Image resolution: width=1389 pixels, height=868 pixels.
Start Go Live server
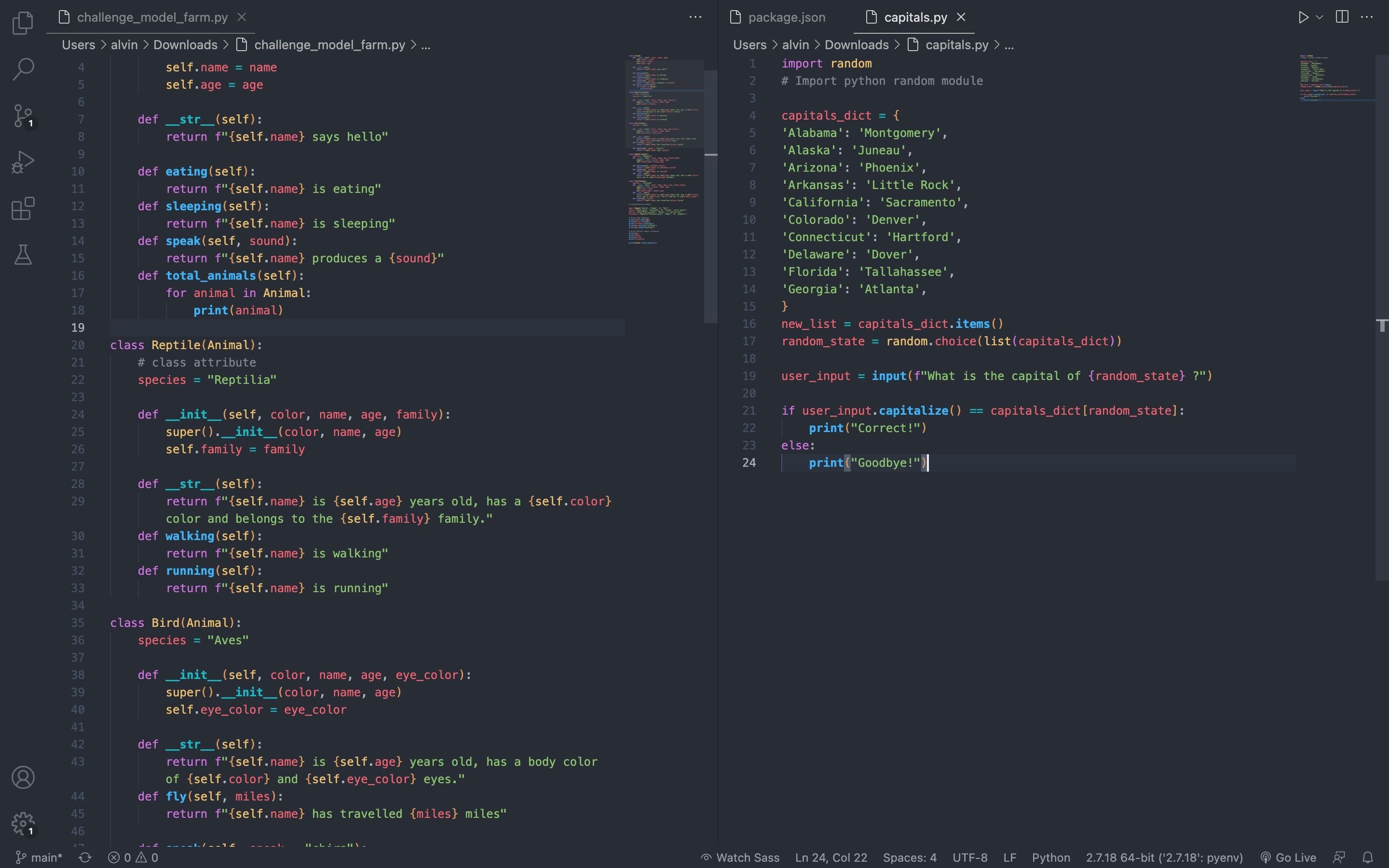(x=1288, y=858)
